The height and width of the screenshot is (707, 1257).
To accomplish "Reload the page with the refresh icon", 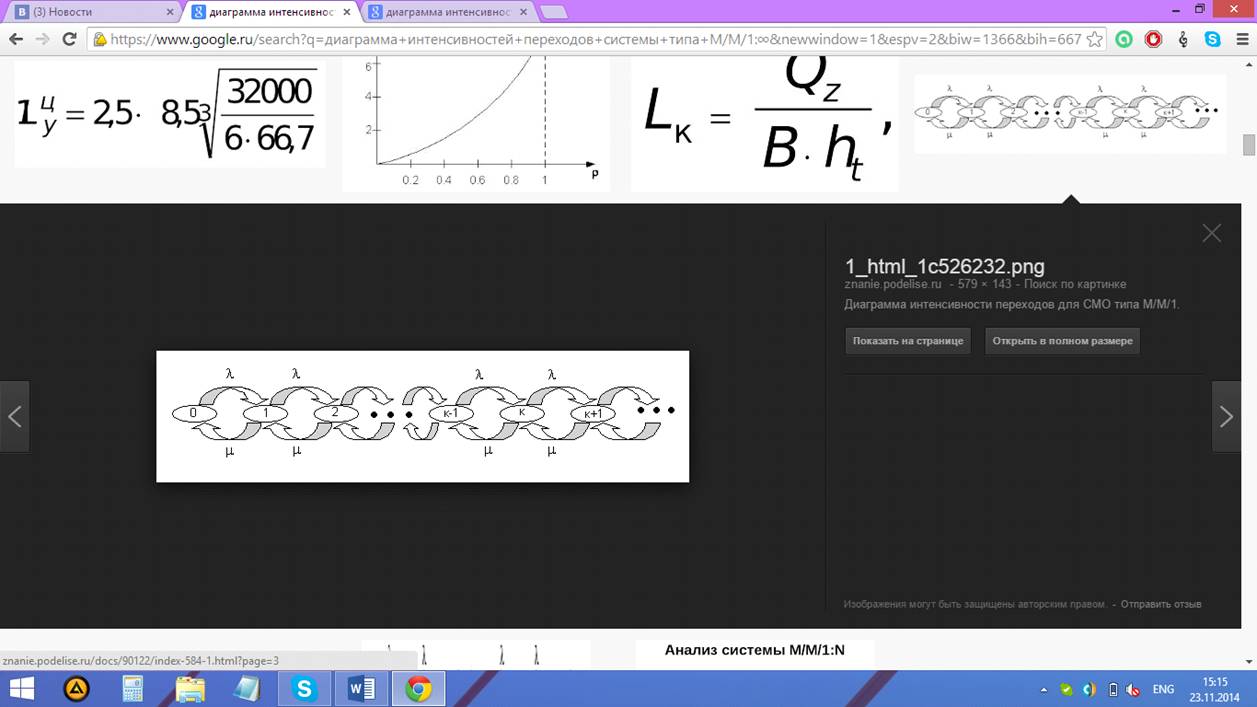I will [69, 39].
